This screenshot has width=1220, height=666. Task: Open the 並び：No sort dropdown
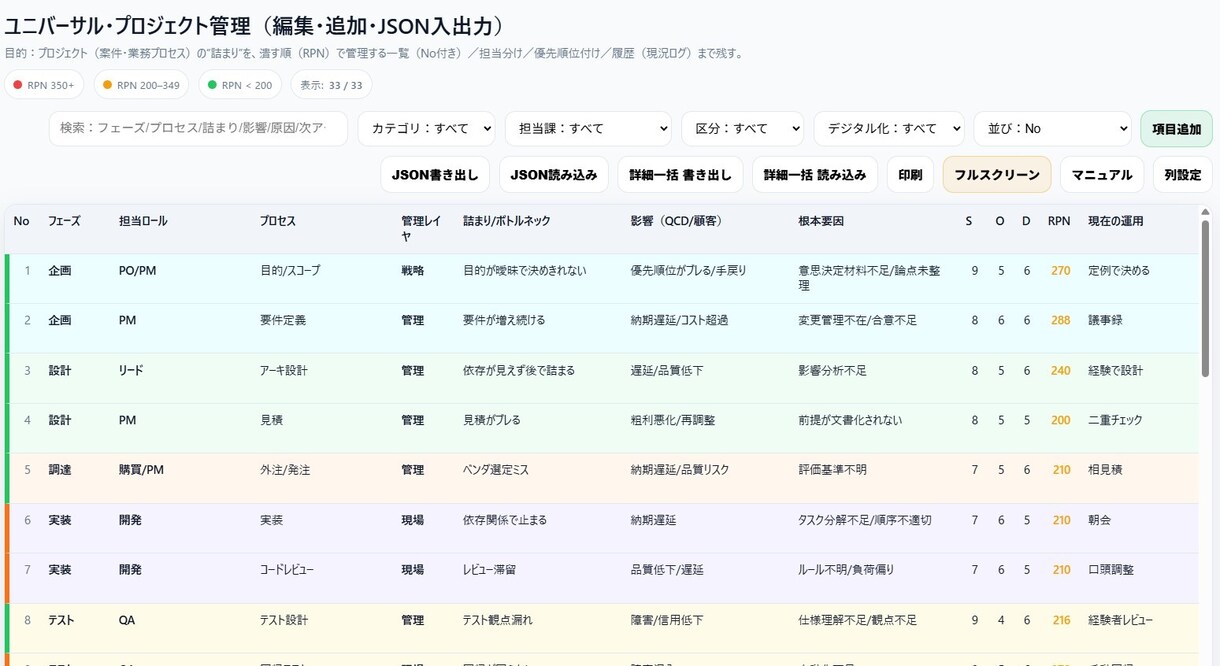click(1052, 129)
